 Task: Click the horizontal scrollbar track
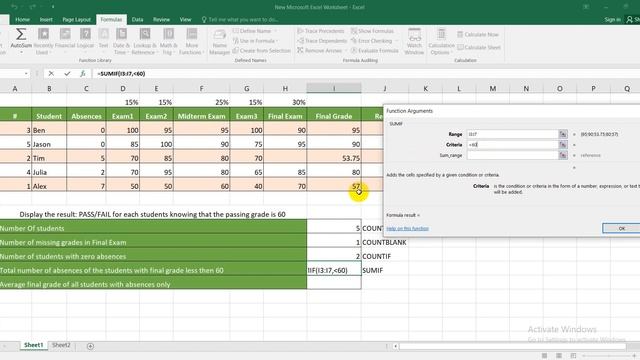click(512, 347)
